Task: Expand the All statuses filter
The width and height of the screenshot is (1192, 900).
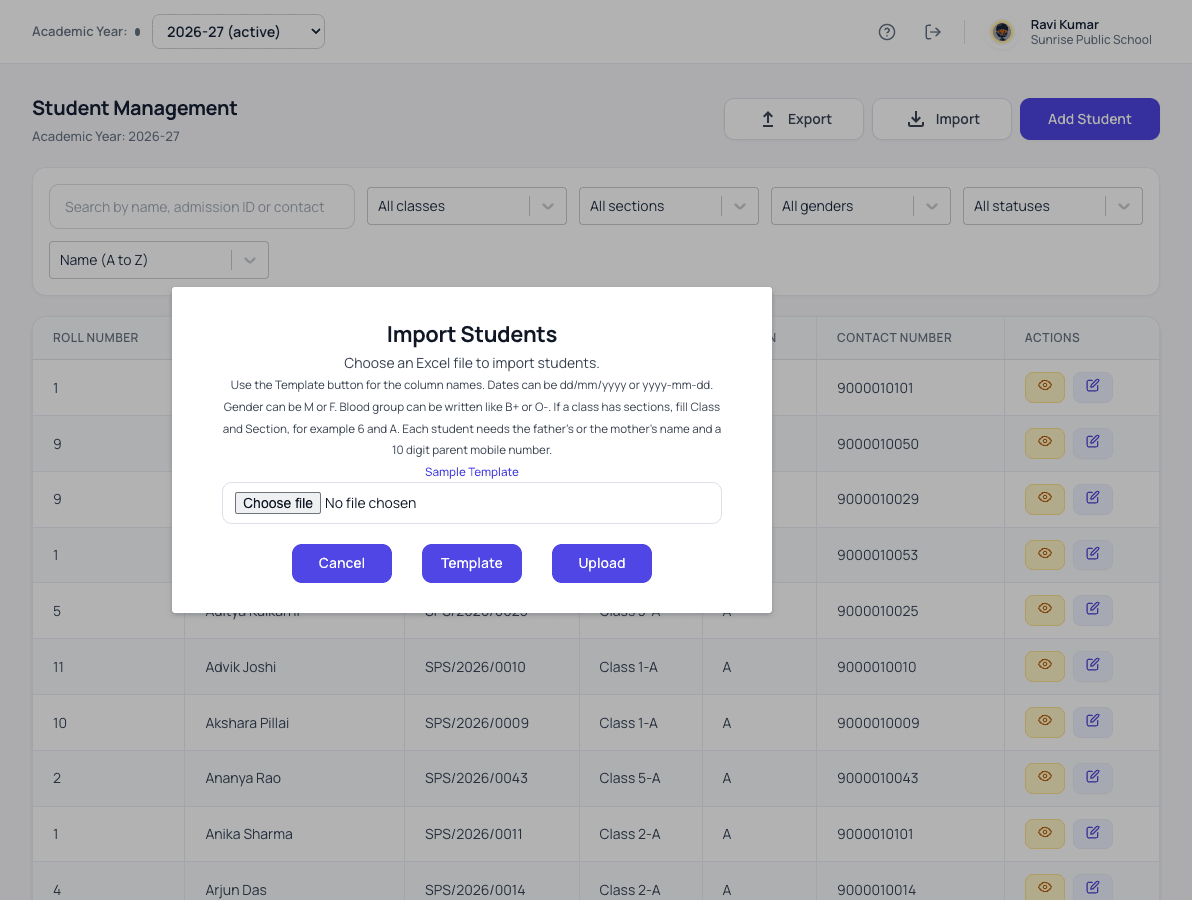Action: [1053, 206]
